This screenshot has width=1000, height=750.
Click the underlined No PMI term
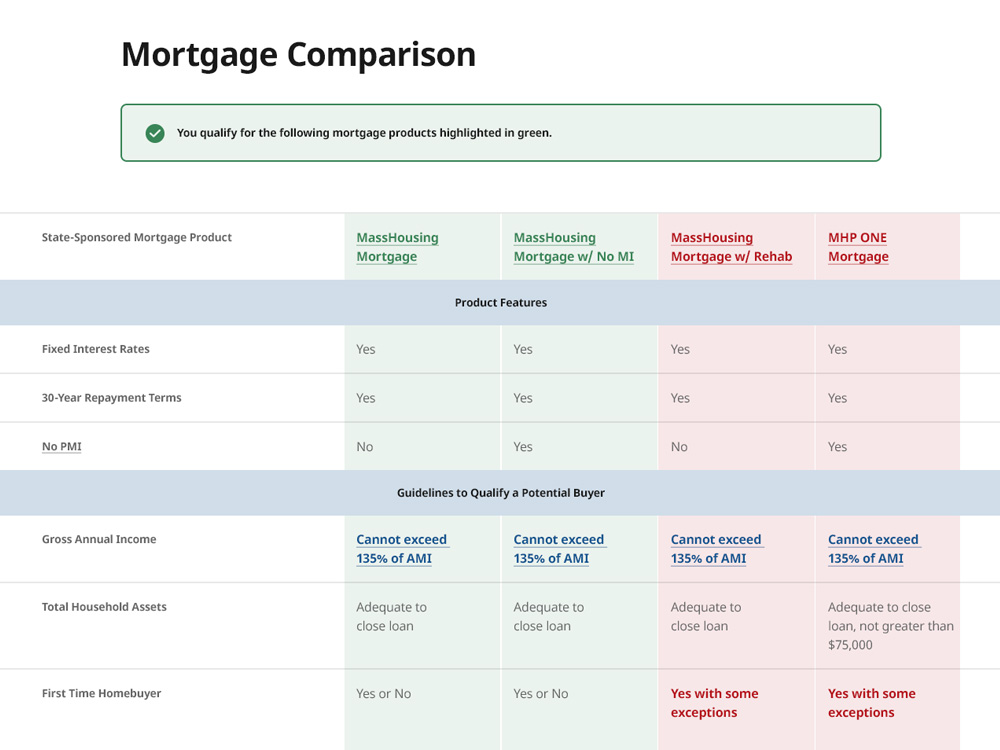point(62,447)
